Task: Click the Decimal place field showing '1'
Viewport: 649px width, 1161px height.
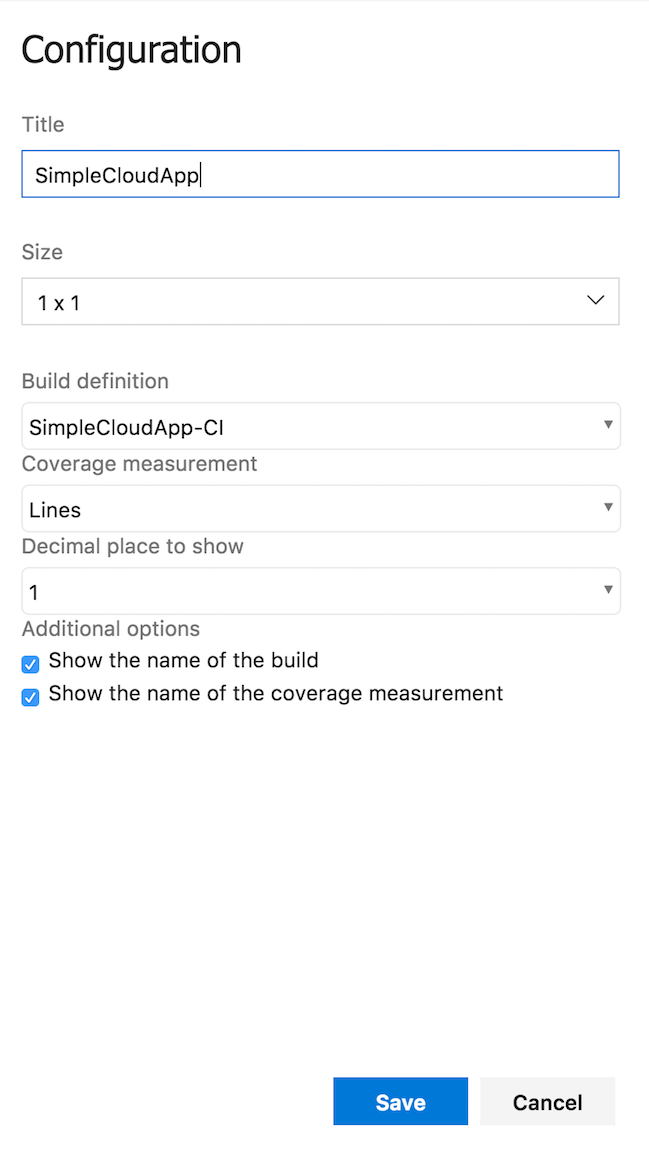Action: [x=320, y=590]
